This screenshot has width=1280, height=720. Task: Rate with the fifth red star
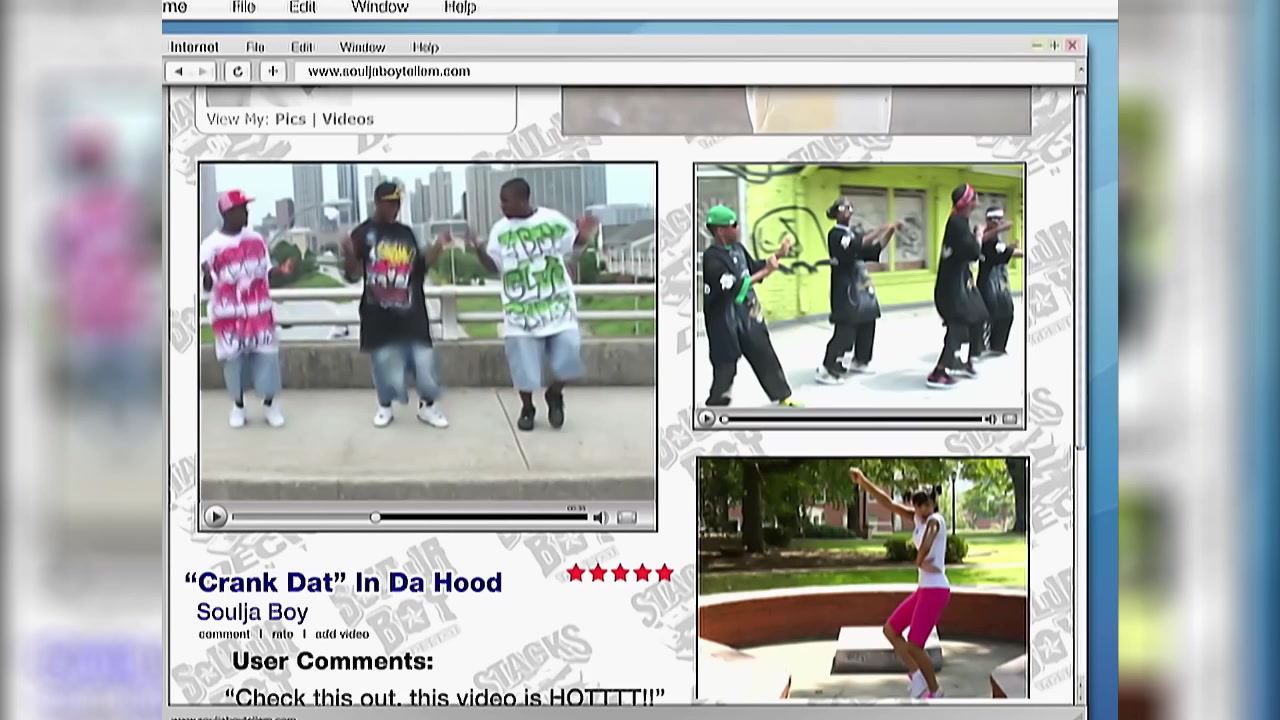click(664, 573)
